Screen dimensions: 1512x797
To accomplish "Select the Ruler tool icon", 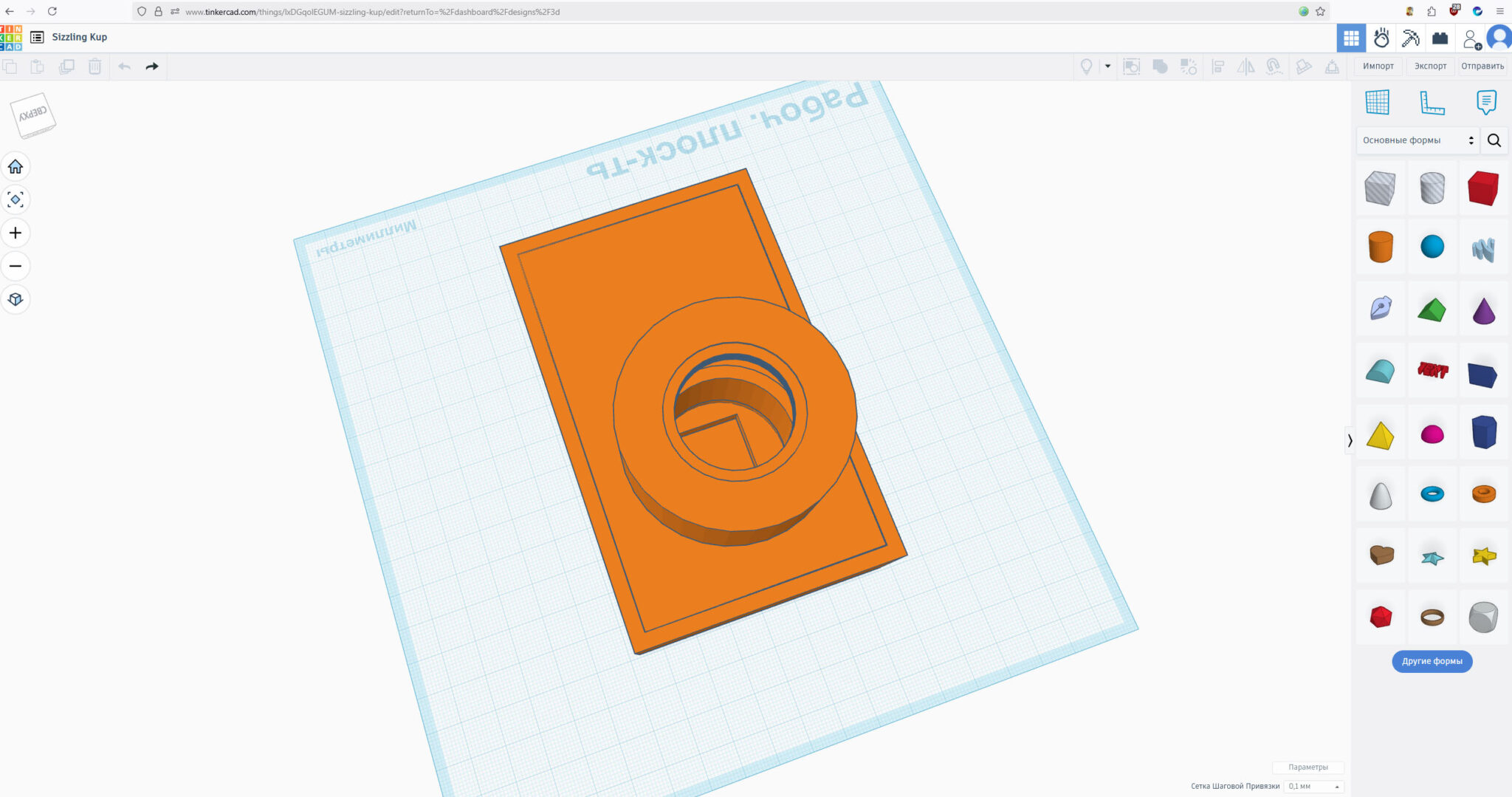I will (x=1432, y=102).
